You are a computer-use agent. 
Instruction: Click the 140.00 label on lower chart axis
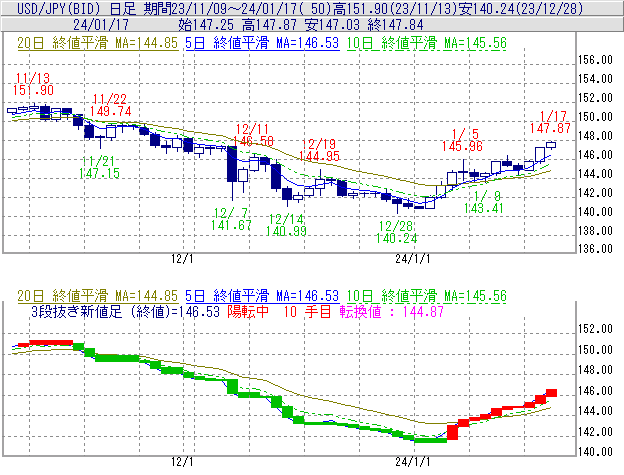point(595,452)
